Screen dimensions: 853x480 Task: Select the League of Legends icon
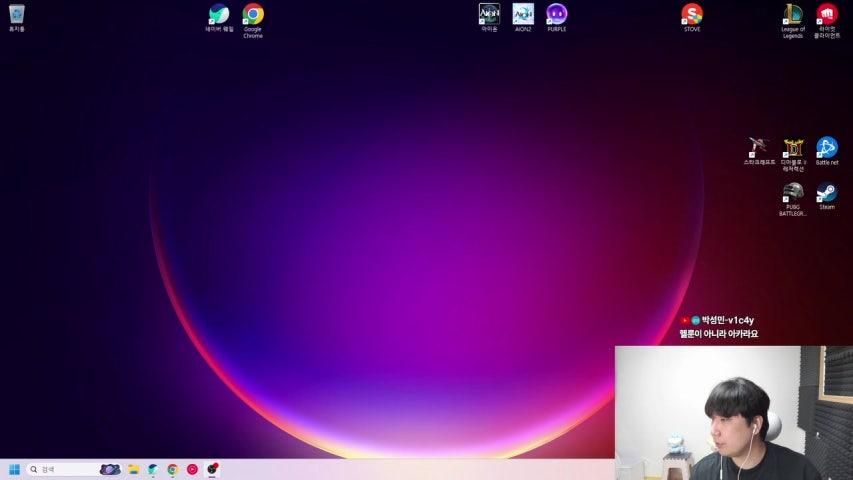[793, 14]
